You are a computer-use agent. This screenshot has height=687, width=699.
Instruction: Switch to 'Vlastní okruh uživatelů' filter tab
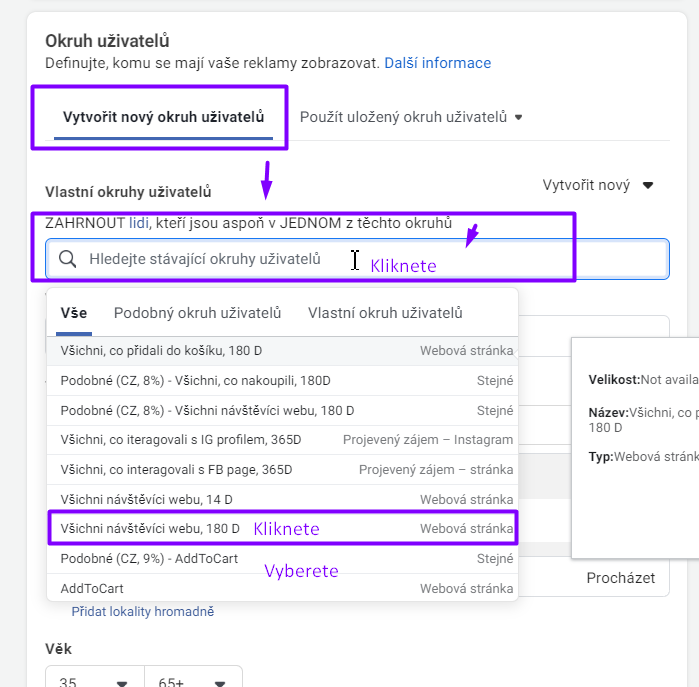pyautogui.click(x=385, y=313)
